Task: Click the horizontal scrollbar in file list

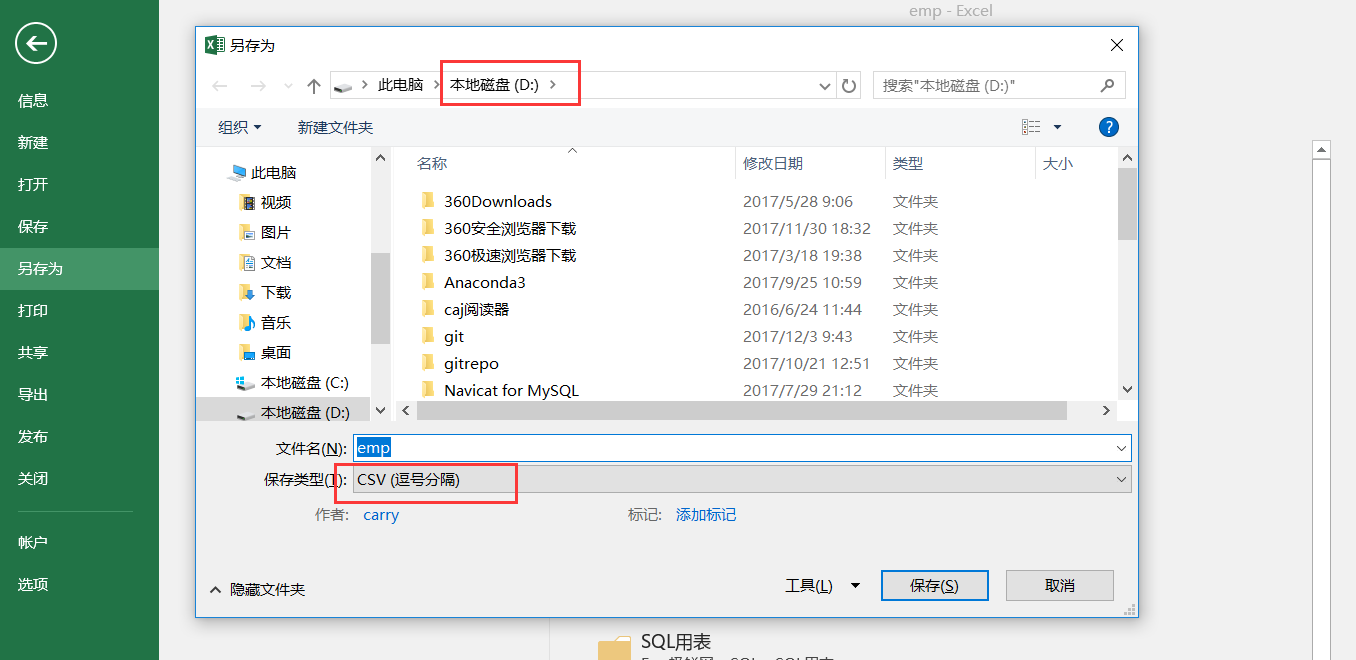Action: (x=741, y=411)
